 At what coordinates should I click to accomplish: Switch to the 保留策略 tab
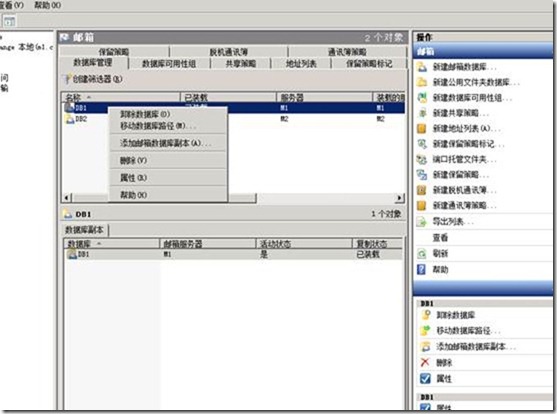tap(114, 52)
